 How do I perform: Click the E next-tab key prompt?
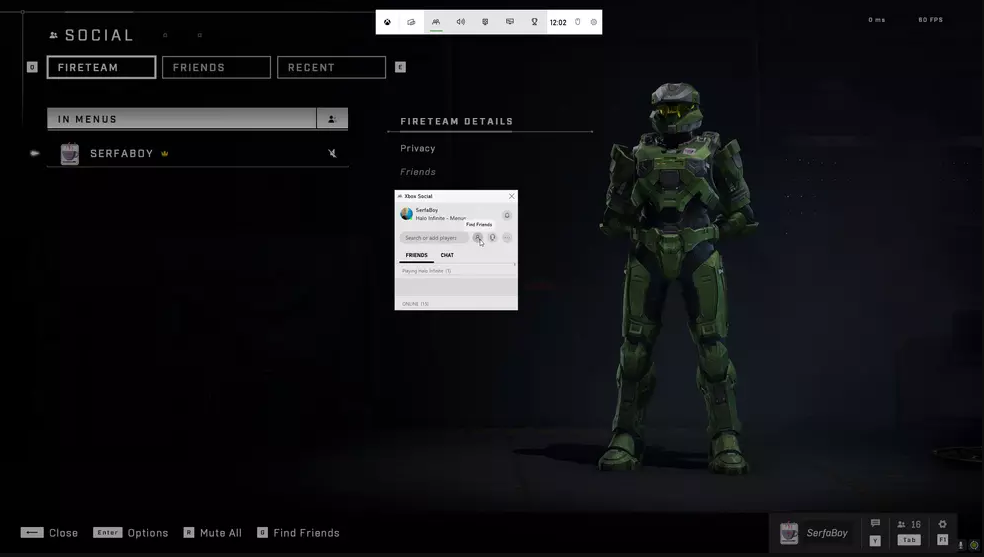pyautogui.click(x=400, y=67)
